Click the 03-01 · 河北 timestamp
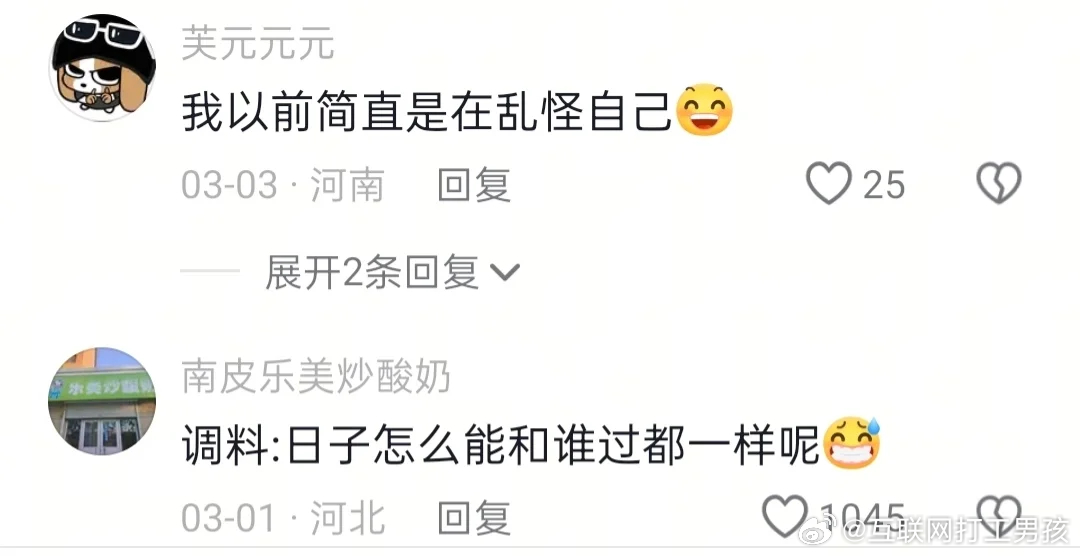Viewport: 1080px width, 556px height. coord(282,518)
